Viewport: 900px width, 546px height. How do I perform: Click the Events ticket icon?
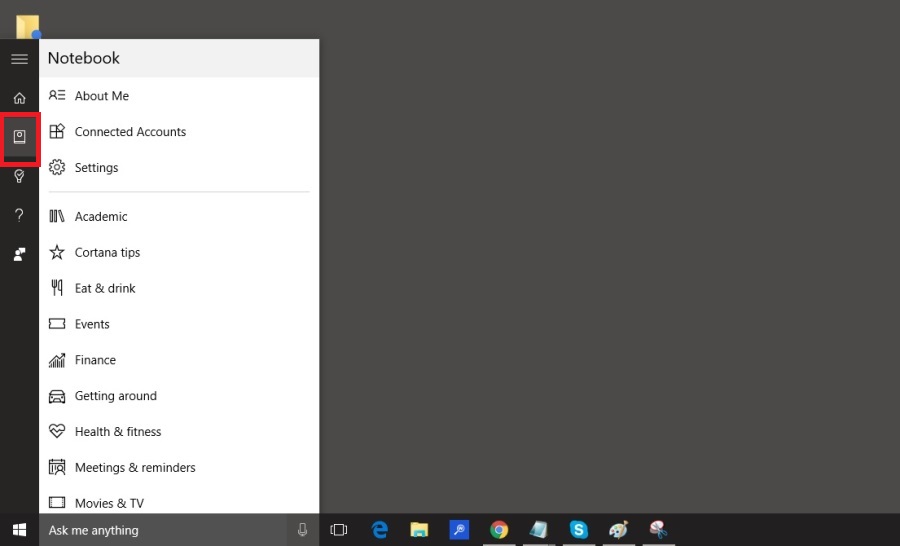(x=57, y=324)
